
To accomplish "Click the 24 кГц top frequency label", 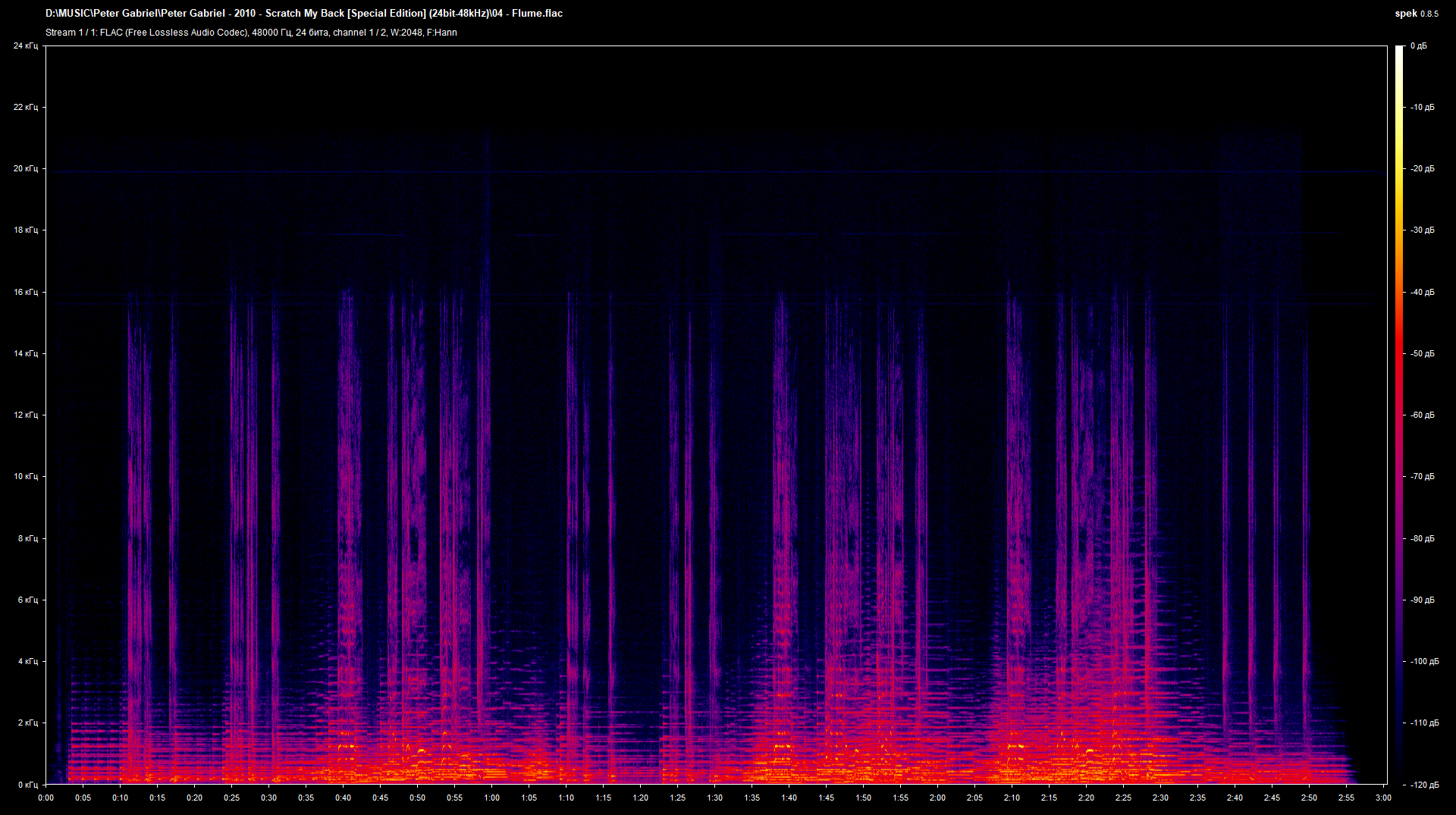I will 25,45.
